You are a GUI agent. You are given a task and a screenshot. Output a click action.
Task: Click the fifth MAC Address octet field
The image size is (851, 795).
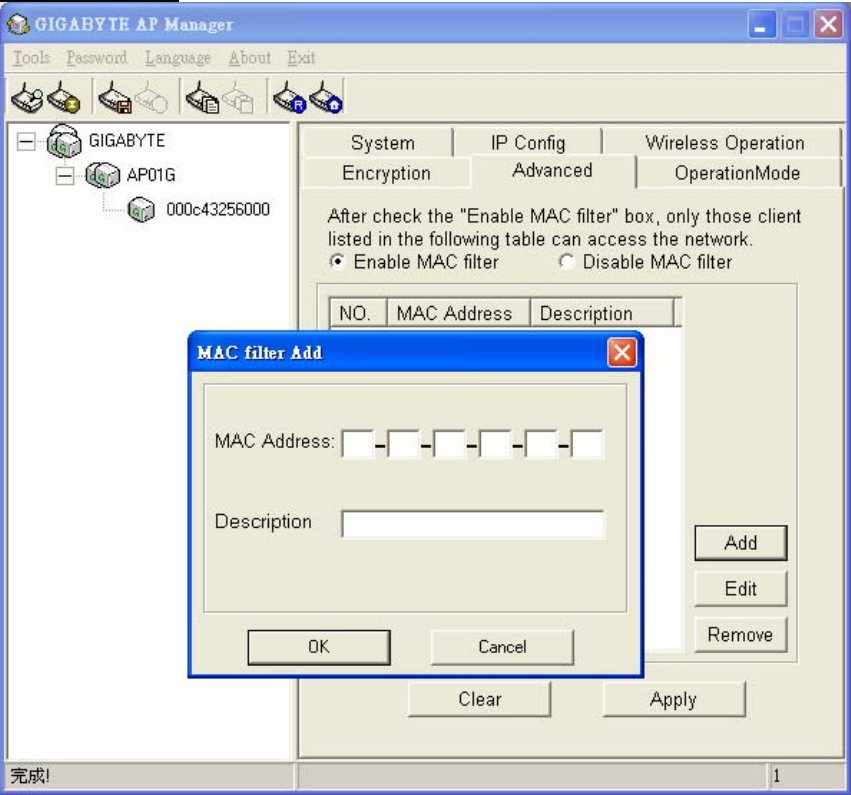(x=541, y=444)
